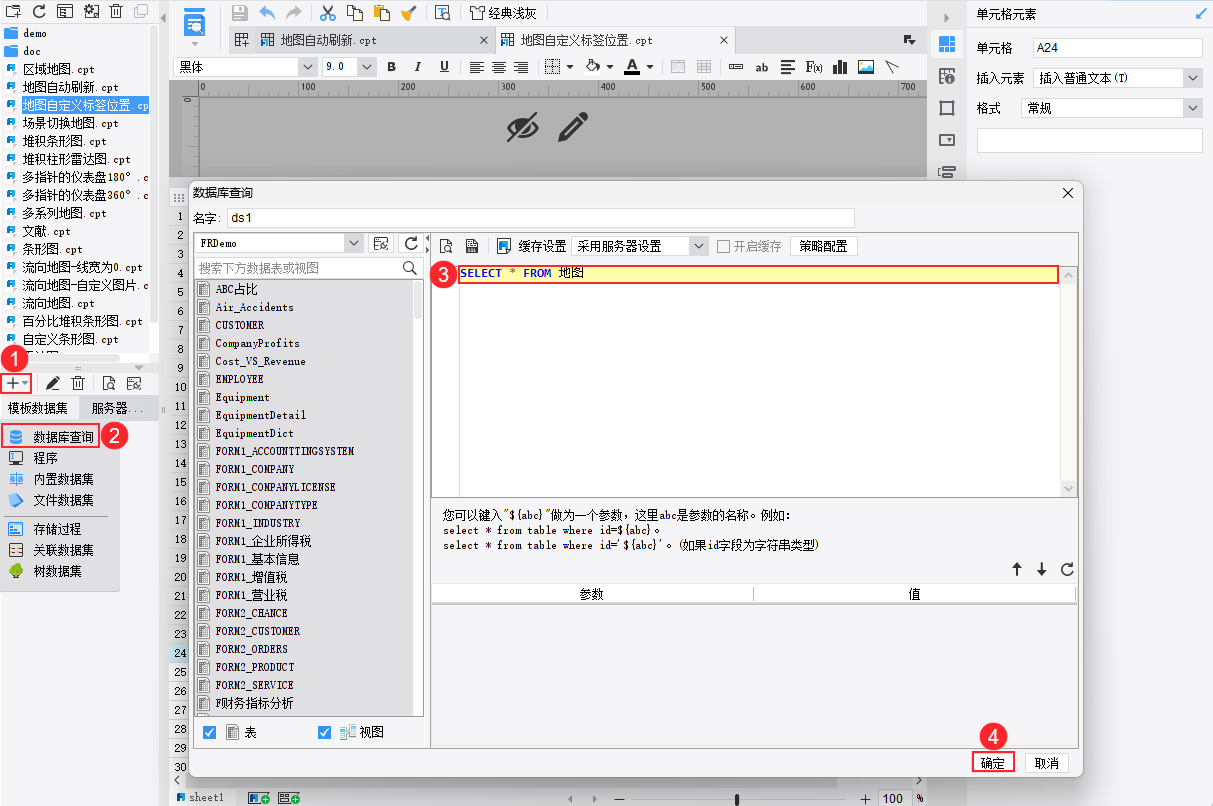This screenshot has height=806, width=1213.
Task: Choose 内置数据集 from the menu
Action: point(63,479)
